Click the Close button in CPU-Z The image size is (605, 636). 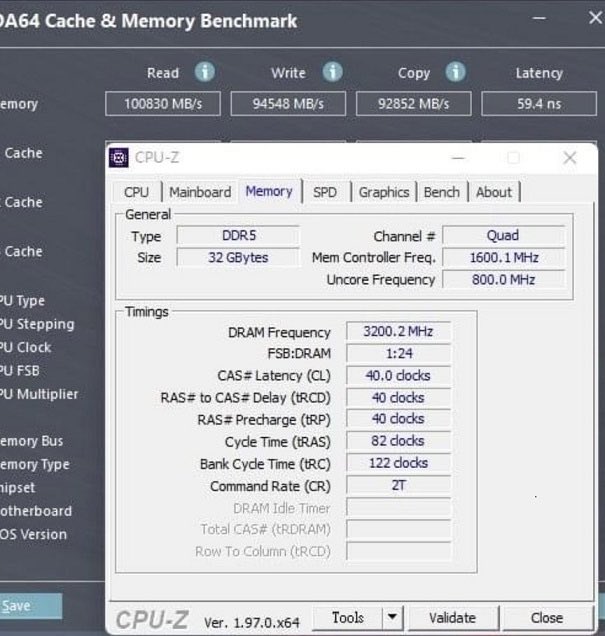tap(547, 618)
